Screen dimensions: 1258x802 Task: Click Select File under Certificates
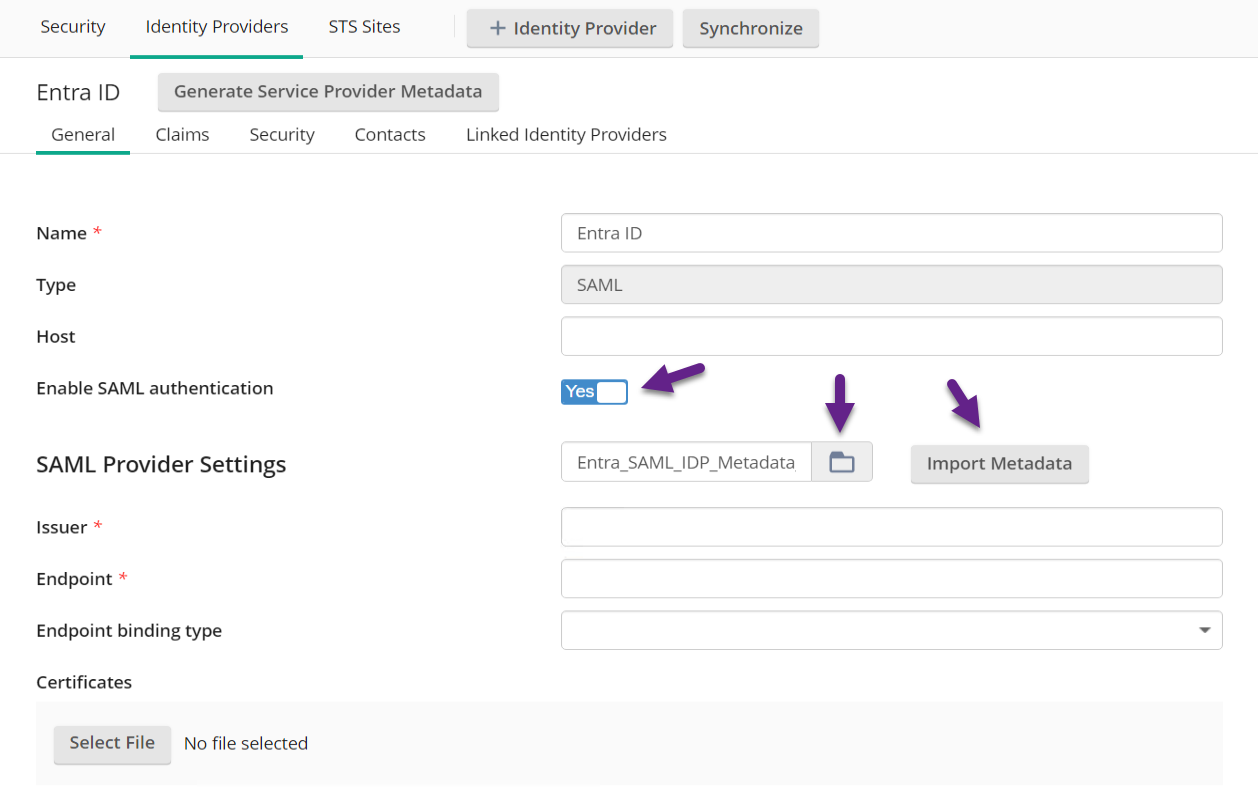tap(112, 743)
